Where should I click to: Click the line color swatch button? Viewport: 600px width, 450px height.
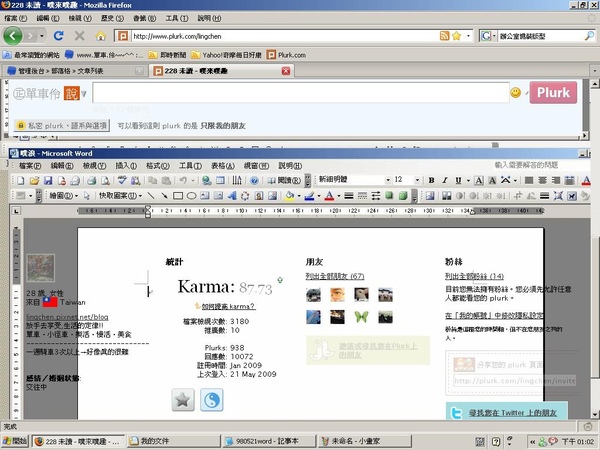coord(309,196)
